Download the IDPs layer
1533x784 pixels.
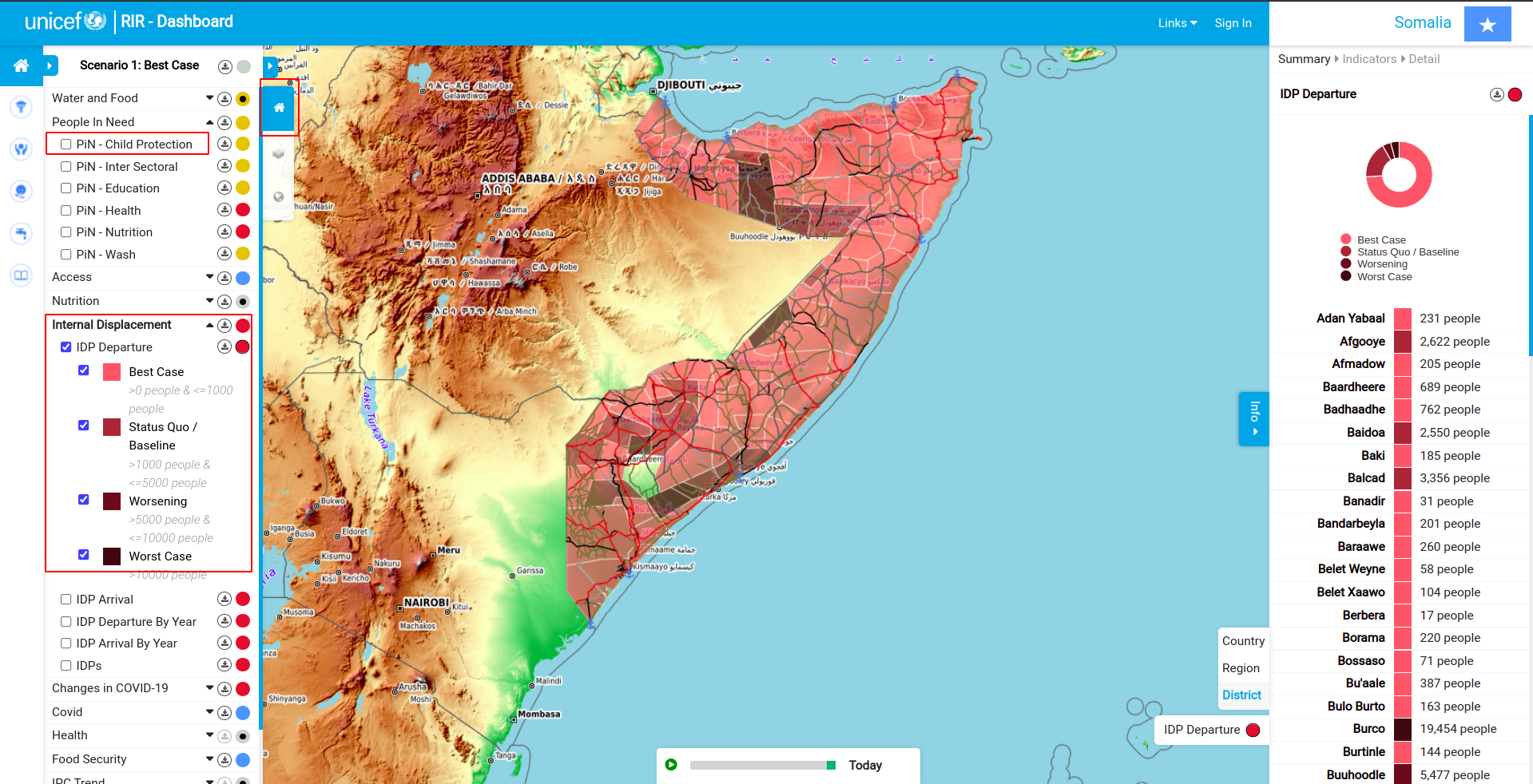225,665
